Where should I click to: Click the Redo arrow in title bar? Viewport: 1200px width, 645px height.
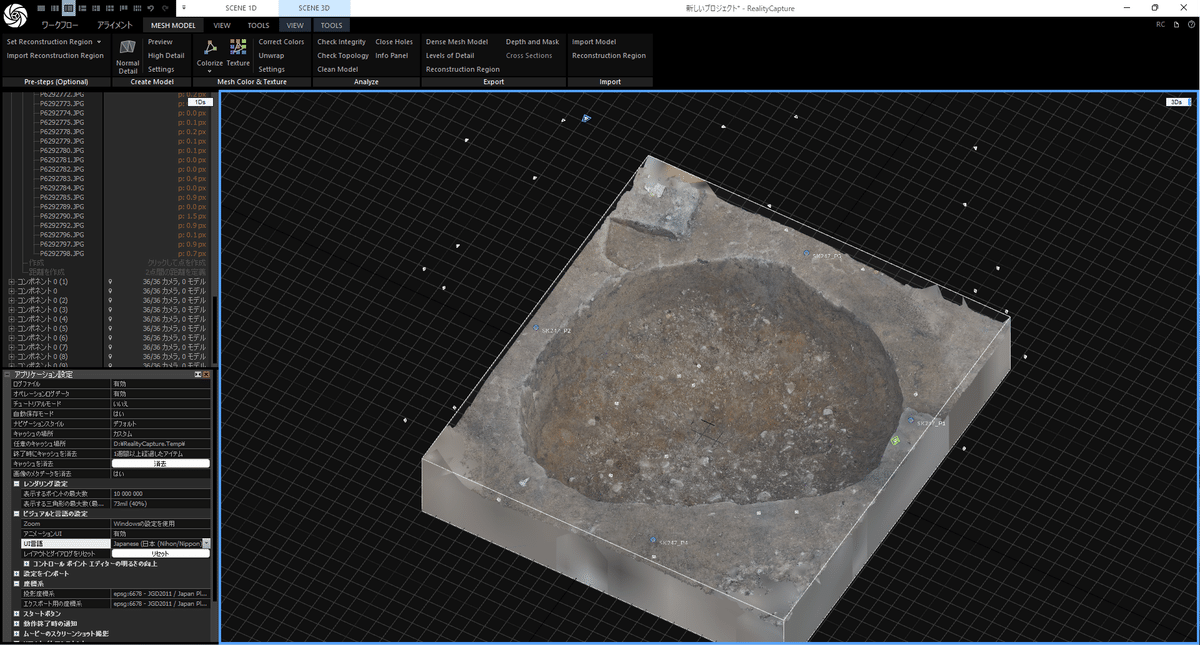click(164, 7)
